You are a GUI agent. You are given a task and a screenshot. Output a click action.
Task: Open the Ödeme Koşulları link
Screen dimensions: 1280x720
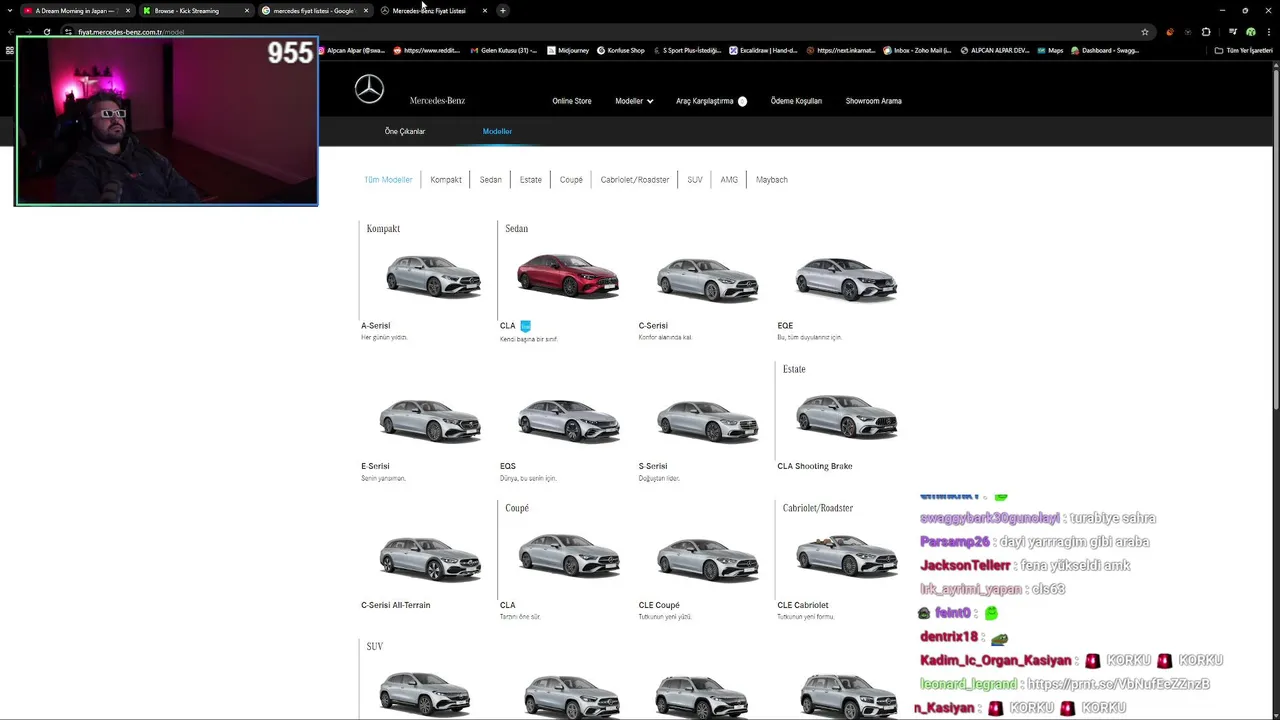coord(796,101)
